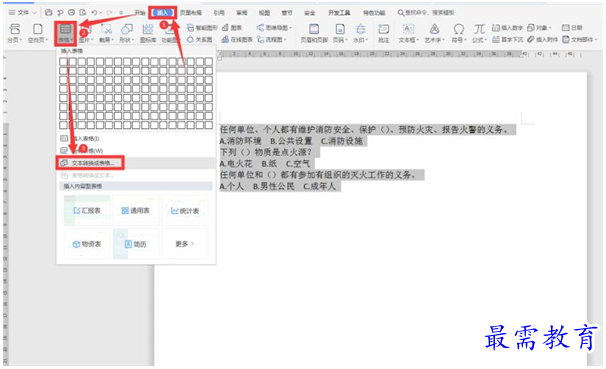Choose 文本转换成表格... menu entry
This screenshot has height=369, width=606.
click(136, 163)
